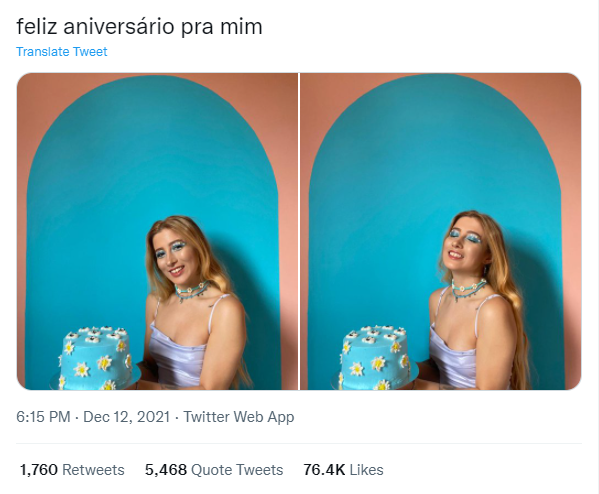This screenshot has width=599, height=494.
Task: View the 5,468 Quote Tweets
Action: 214,470
